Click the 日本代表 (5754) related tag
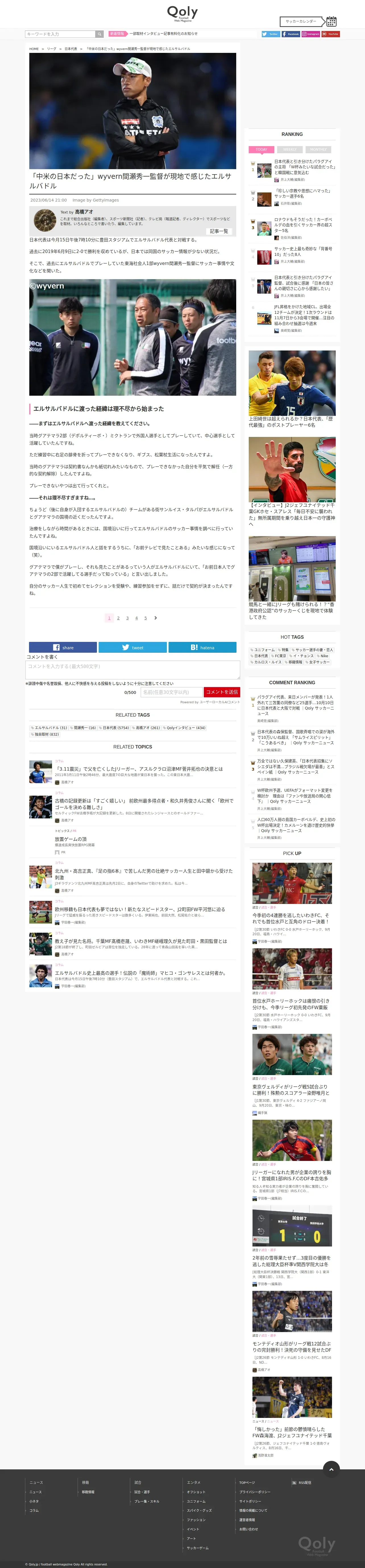The width and height of the screenshot is (365, 1568). [114, 727]
